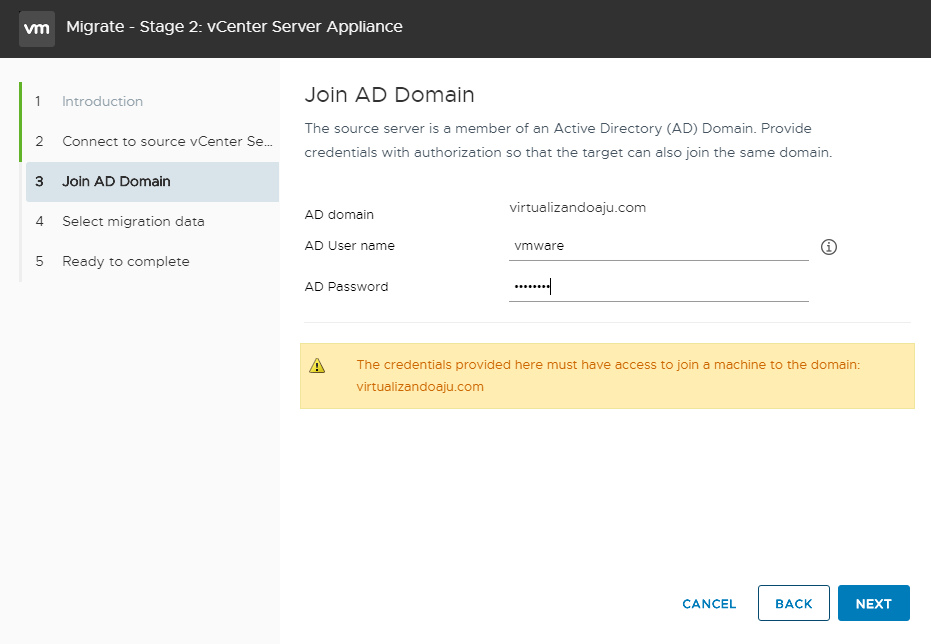
Task: Click into the AD User name field
Action: (x=658, y=246)
